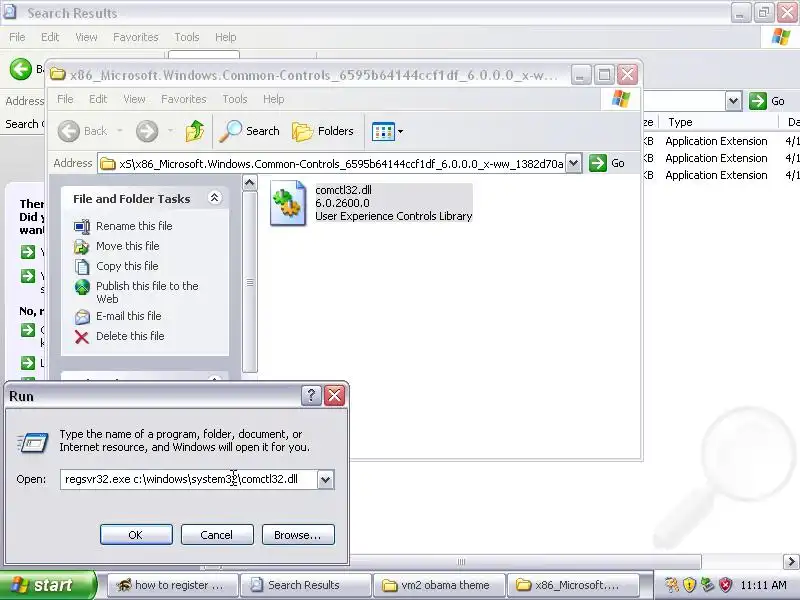Image resolution: width=800 pixels, height=600 pixels.
Task: Open Help menu in the x86_Microsoft folder window
Action: tap(273, 99)
